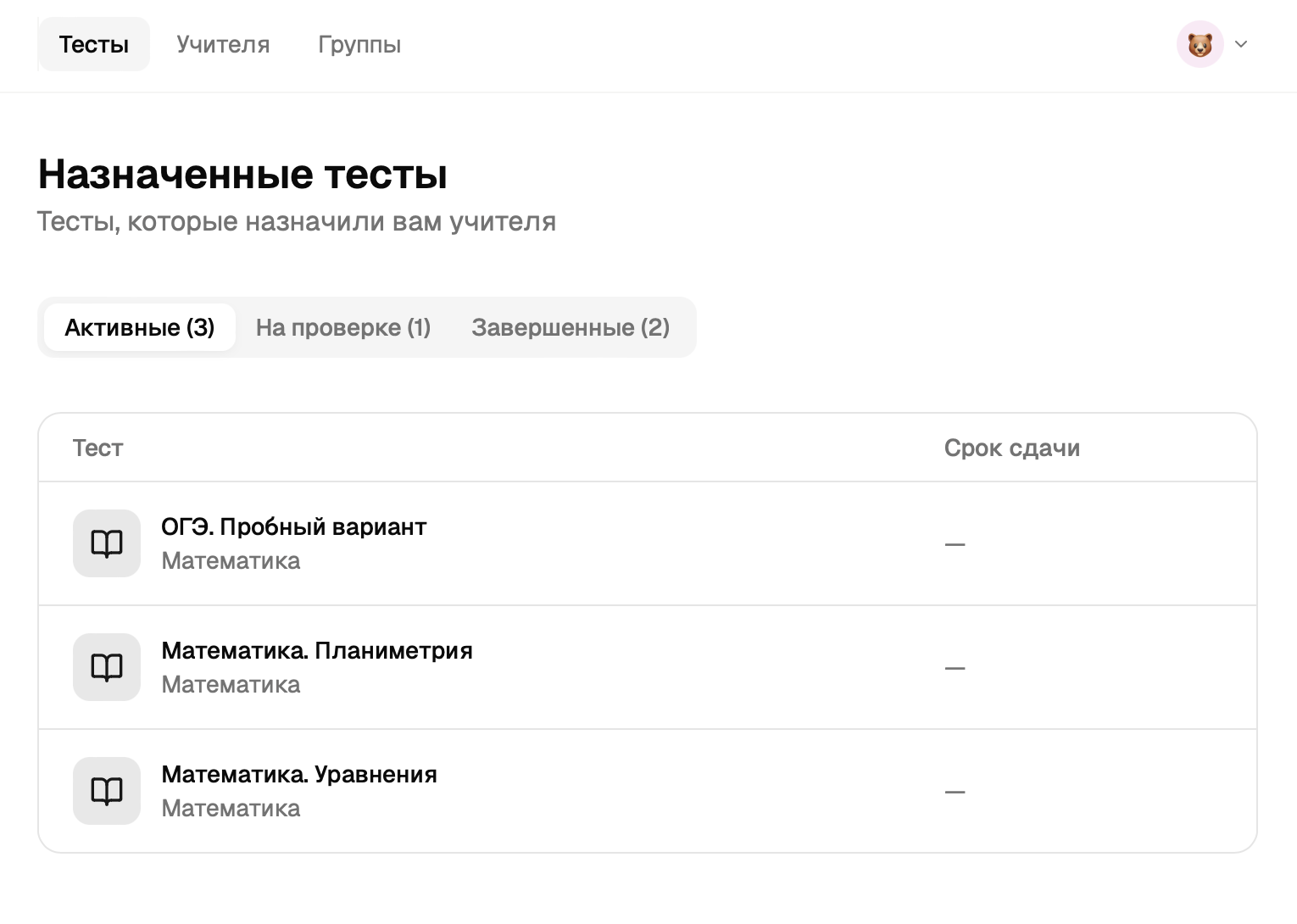Viewport: 1297px width, 924px height.
Task: Select the book icon next to Математика. Планиметрия
Action: (x=106, y=667)
